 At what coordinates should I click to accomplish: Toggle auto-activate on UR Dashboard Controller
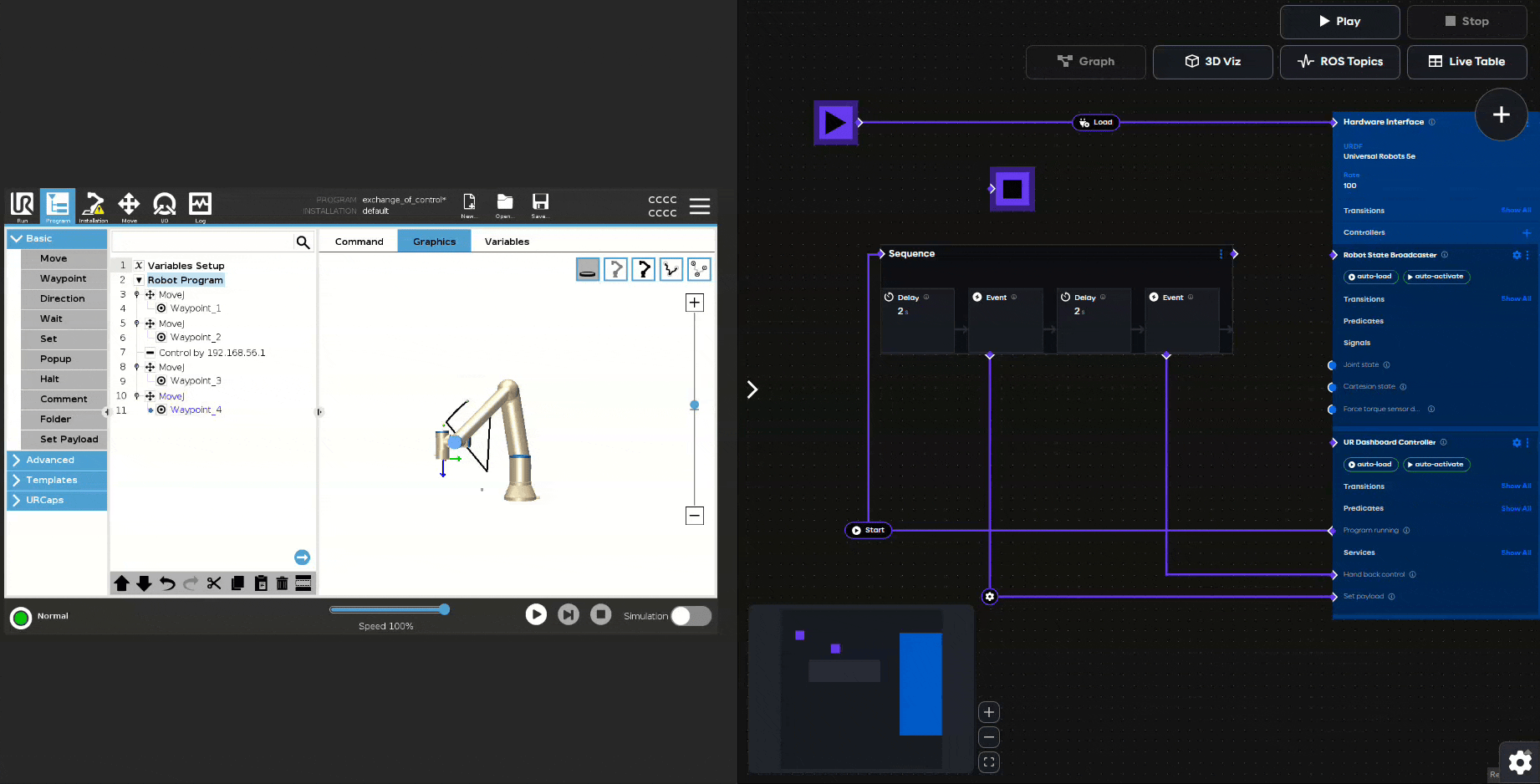pyautogui.click(x=1435, y=465)
